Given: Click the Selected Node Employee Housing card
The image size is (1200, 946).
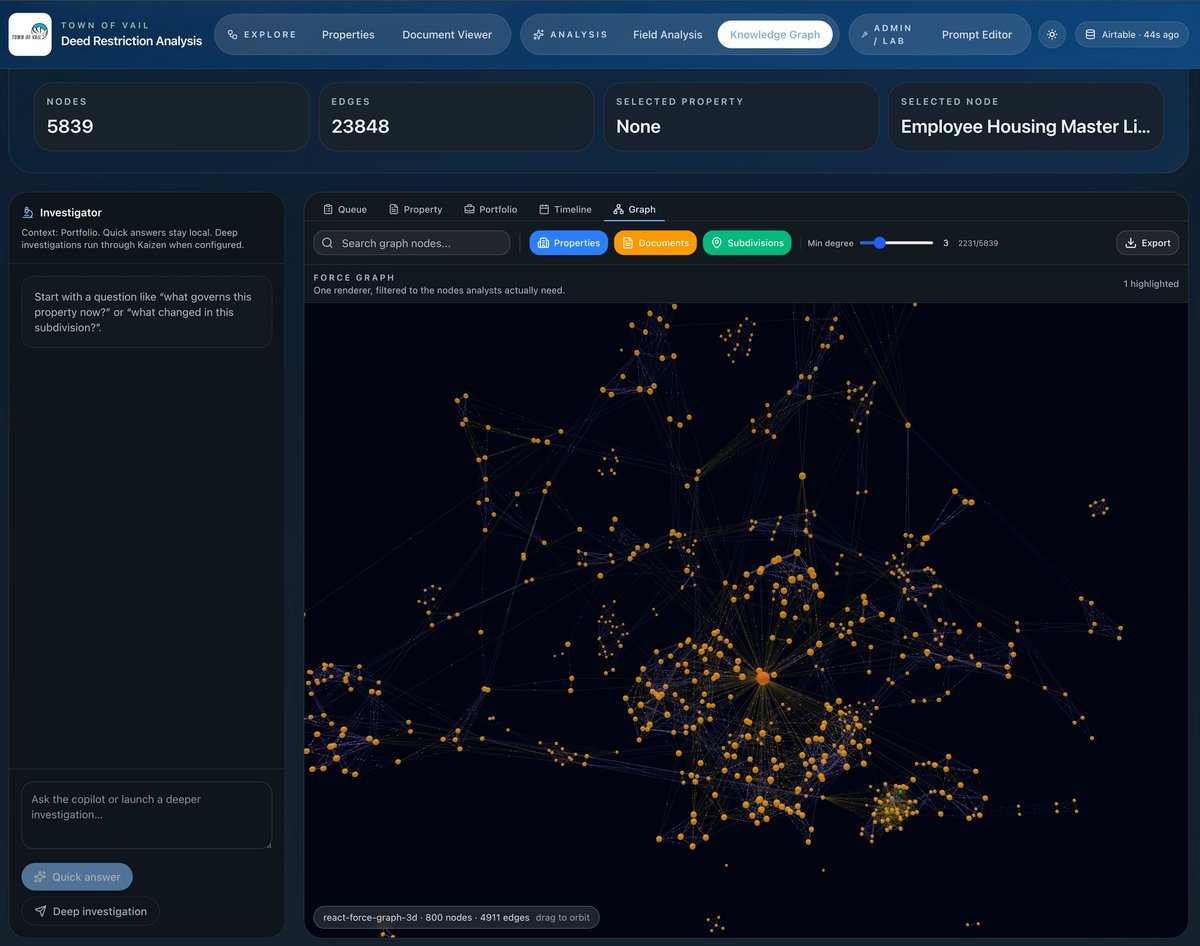Looking at the screenshot, I should (1026, 117).
